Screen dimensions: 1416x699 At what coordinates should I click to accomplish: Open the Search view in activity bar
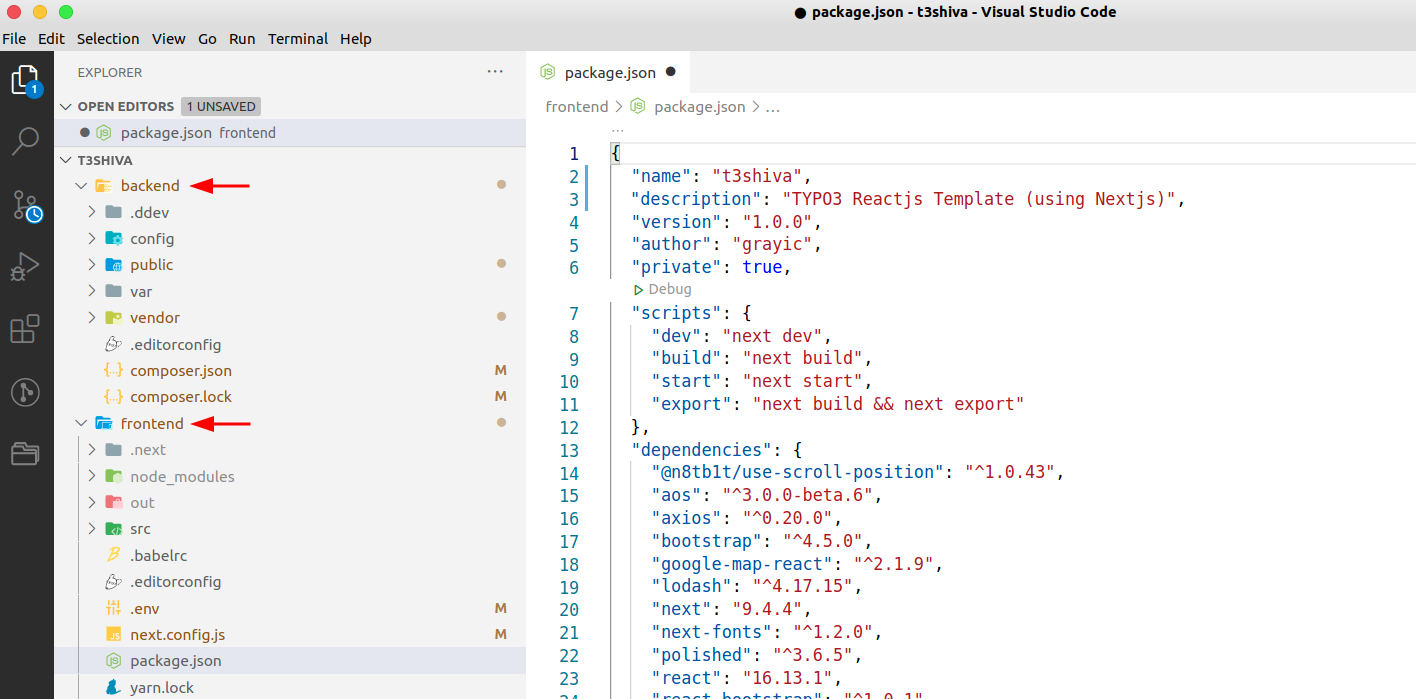pyautogui.click(x=26, y=141)
